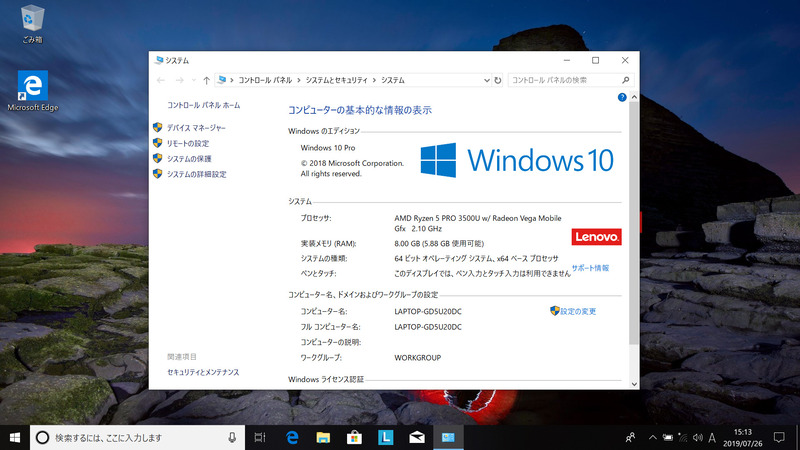Open セキュリティとメンテナンス link
800x450 pixels.
tap(203, 372)
